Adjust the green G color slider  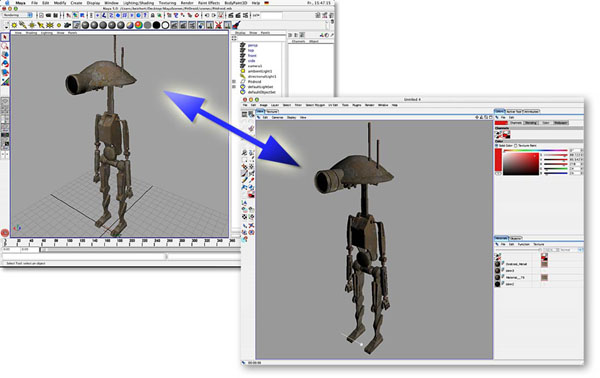(x=555, y=168)
